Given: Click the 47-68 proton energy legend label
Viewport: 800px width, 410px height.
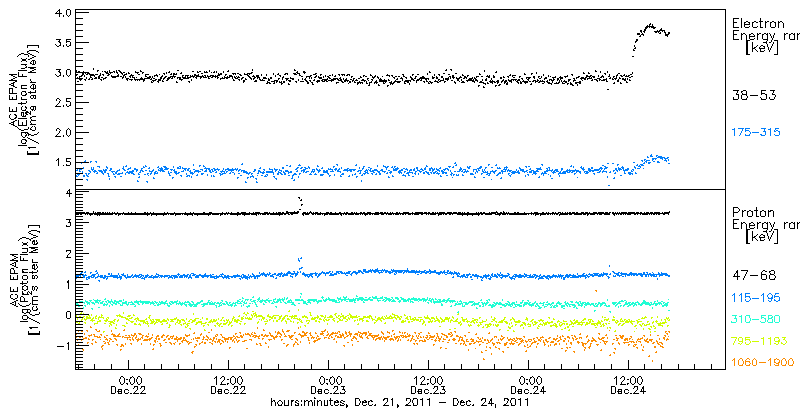Looking at the screenshot, I should [x=754, y=276].
